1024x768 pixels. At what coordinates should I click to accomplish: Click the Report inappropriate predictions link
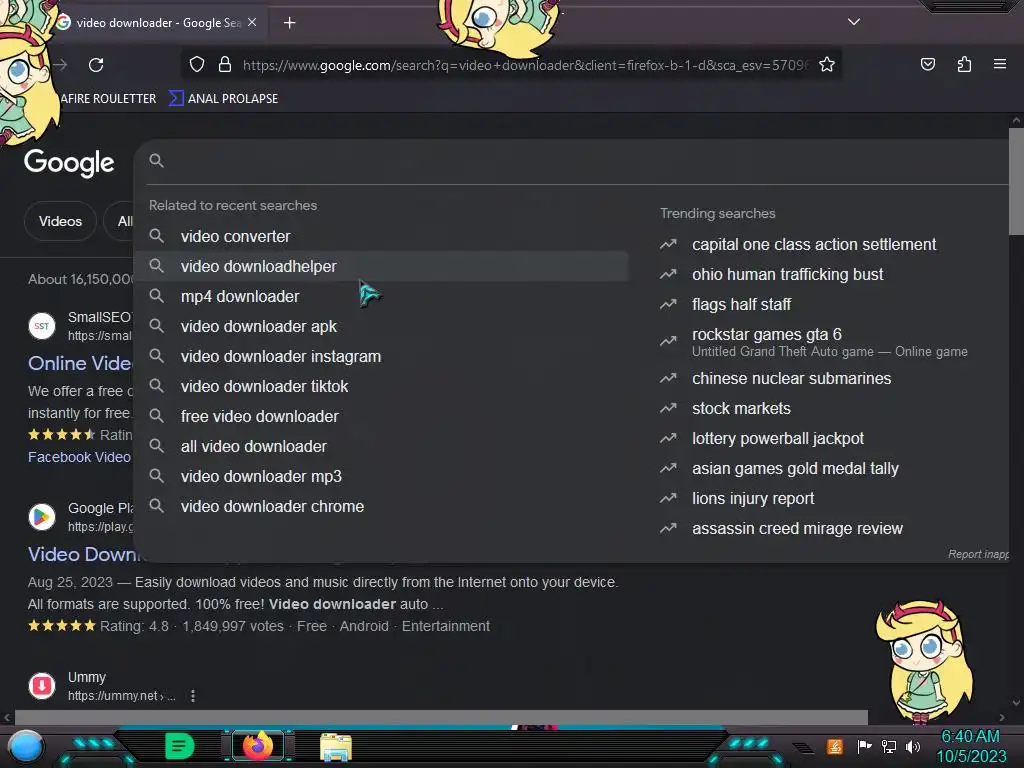pyautogui.click(x=978, y=554)
